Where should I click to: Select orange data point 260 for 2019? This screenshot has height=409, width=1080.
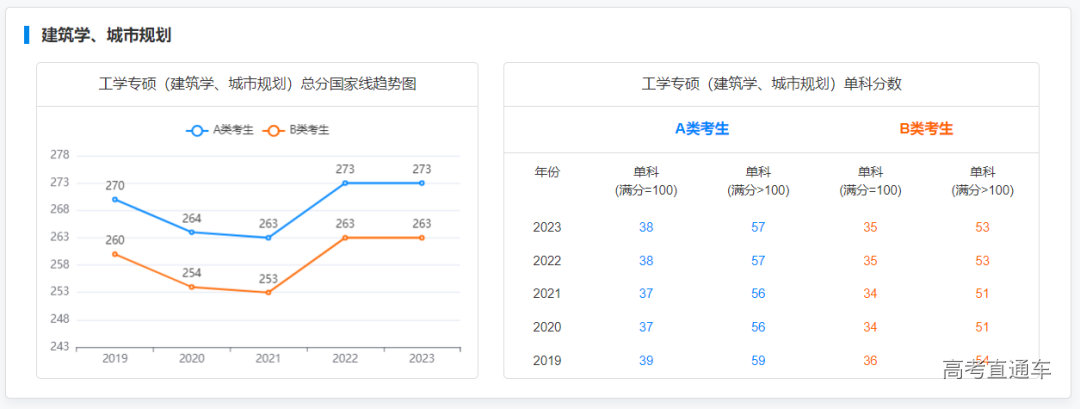(115, 254)
